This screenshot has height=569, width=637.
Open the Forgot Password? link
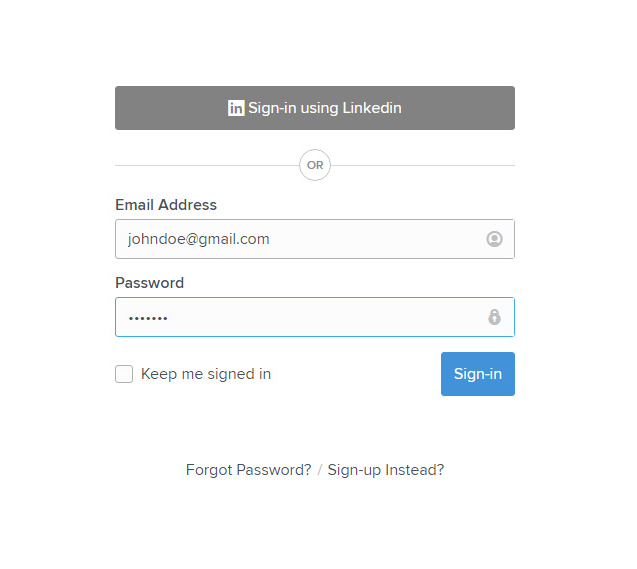point(248,470)
